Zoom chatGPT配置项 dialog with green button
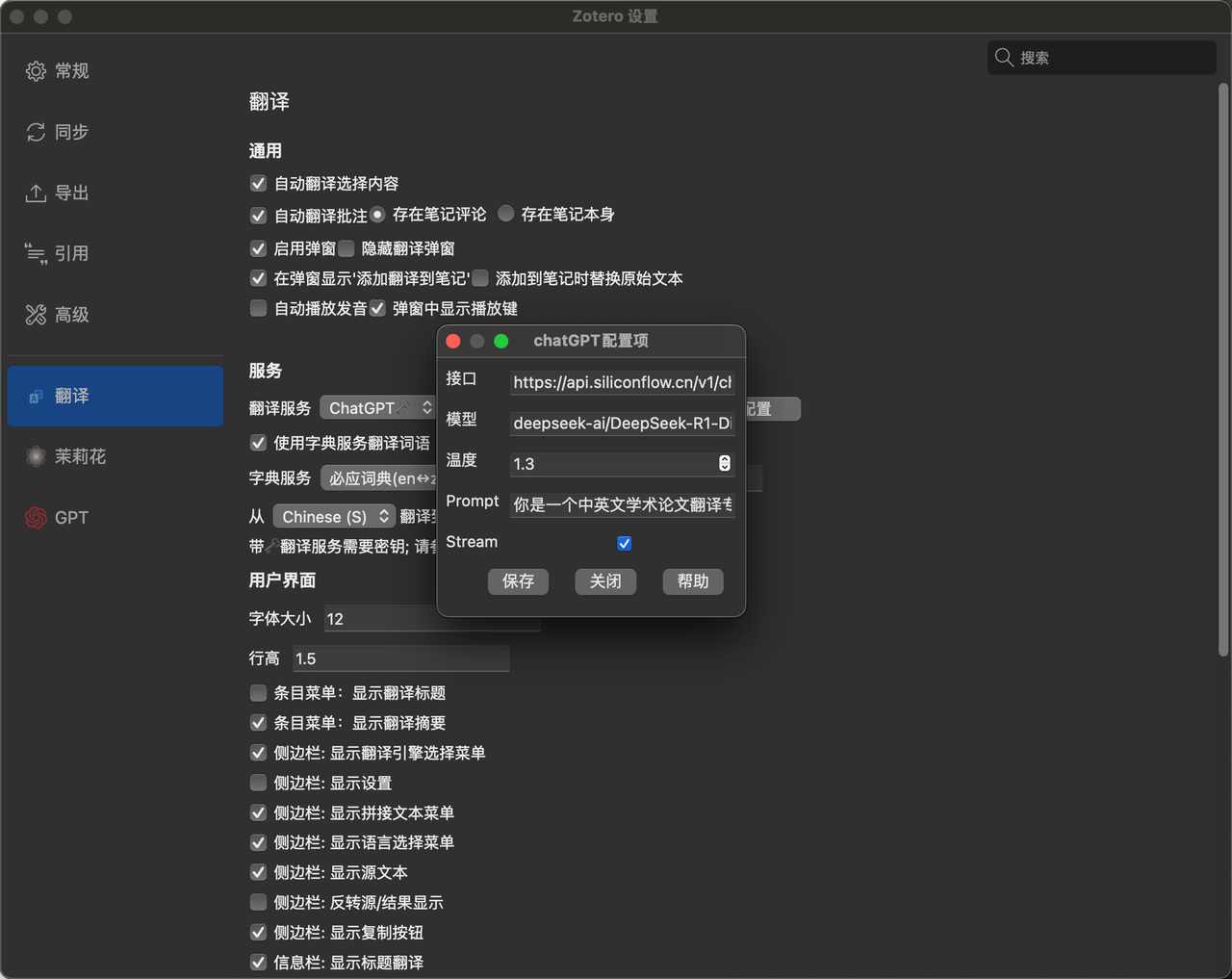Screen dimensions: 1232x979 [501, 341]
